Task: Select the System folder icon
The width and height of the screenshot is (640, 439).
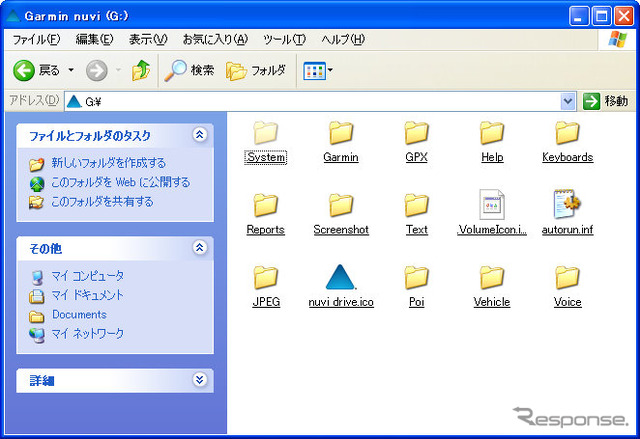Action: click(265, 133)
